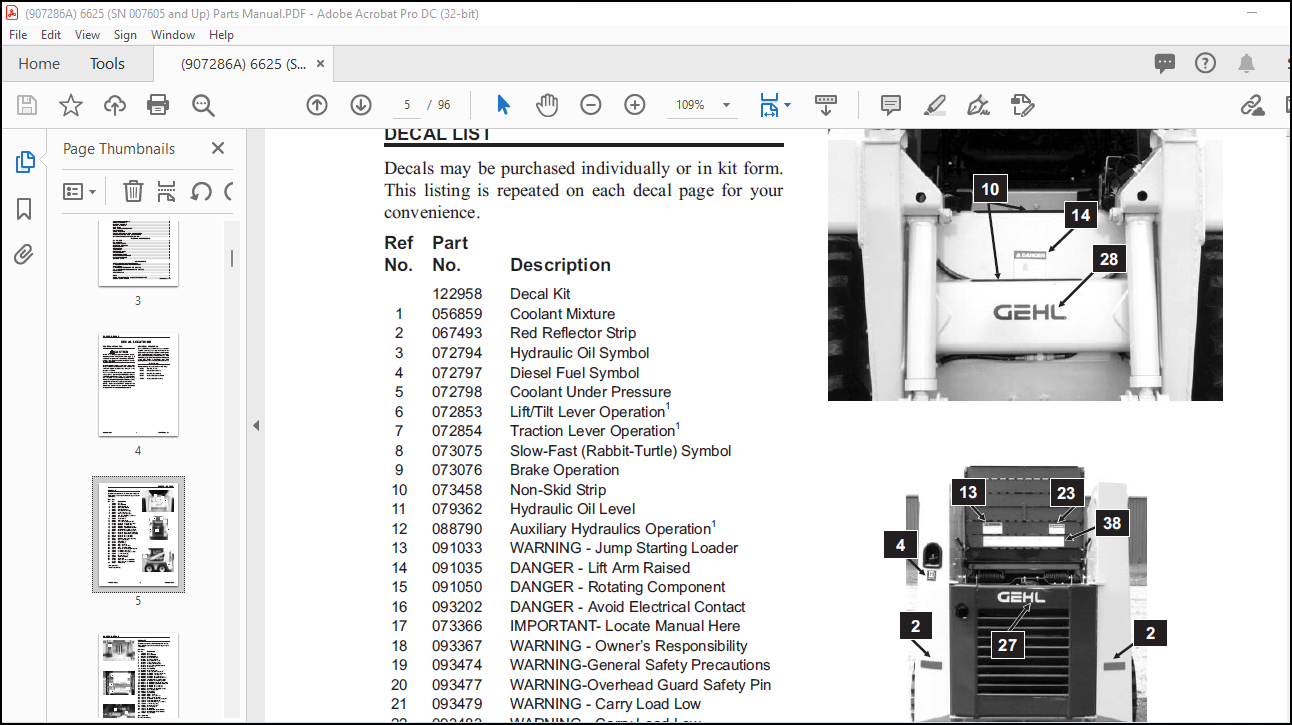Click the insert pages break icon
This screenshot has width=1292, height=725.
point(167,191)
